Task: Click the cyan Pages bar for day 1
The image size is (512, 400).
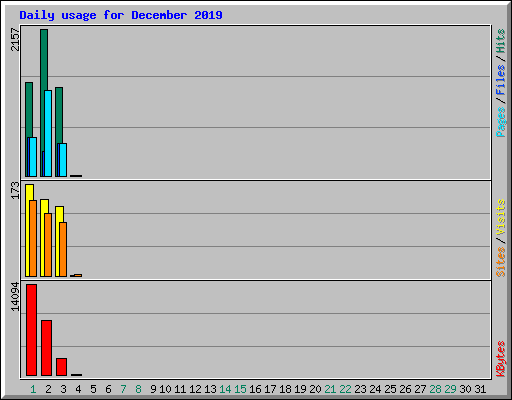Action: point(33,157)
